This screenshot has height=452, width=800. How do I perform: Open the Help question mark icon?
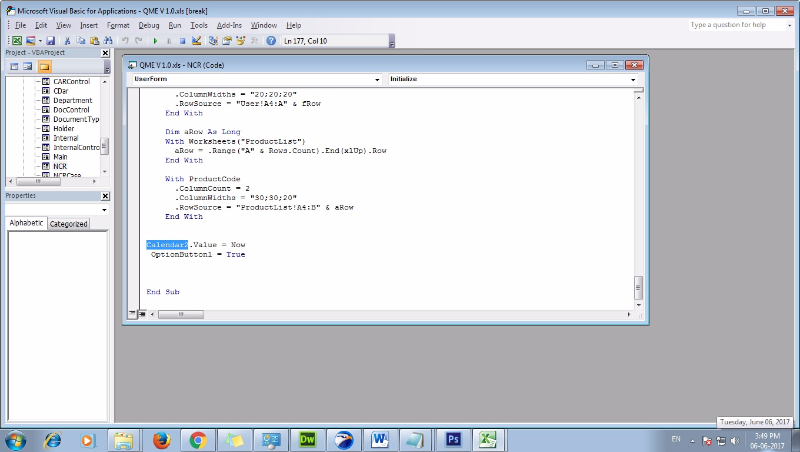click(271, 40)
